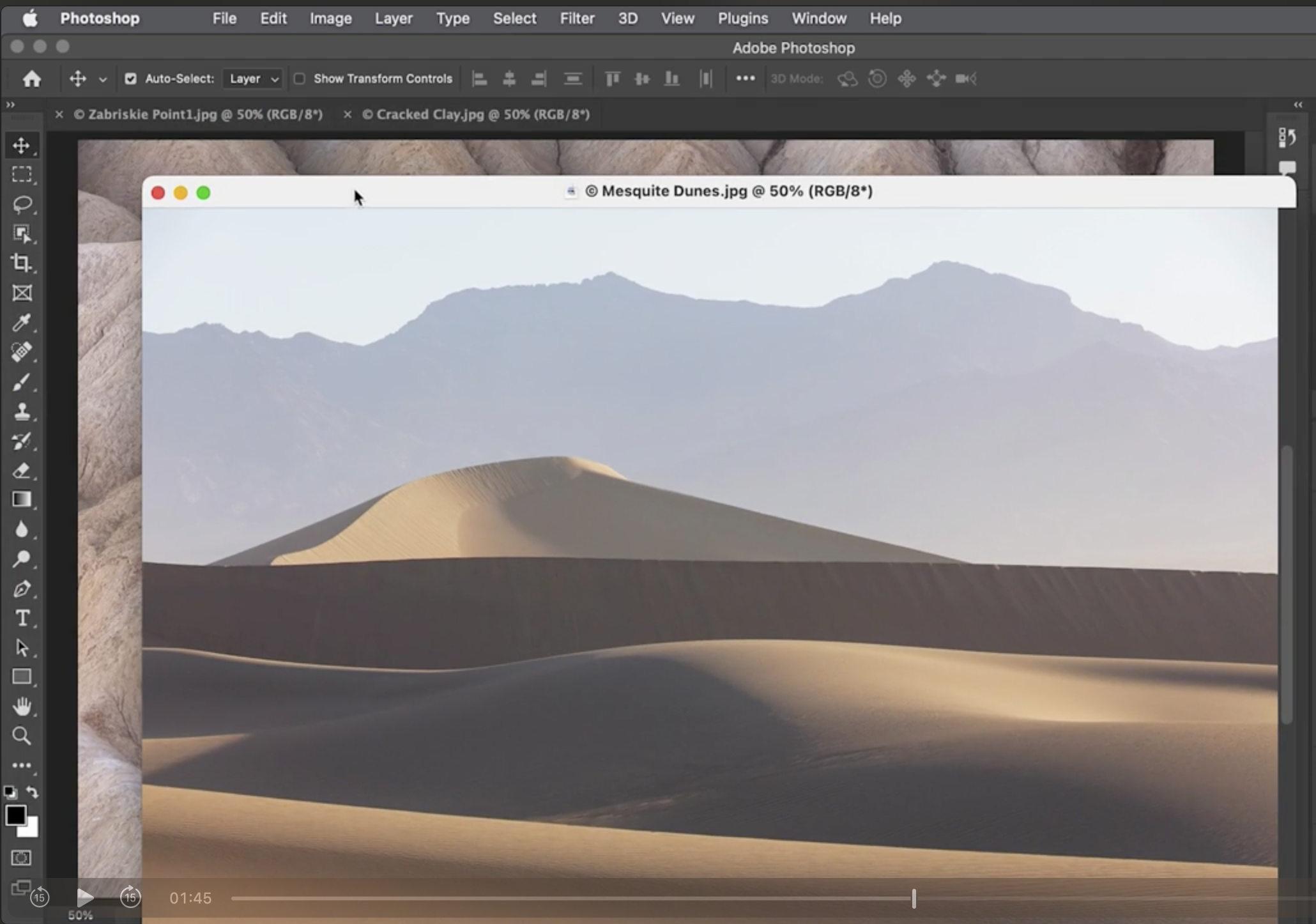
Task: Expand the collapsed right panels
Action: point(1297,105)
